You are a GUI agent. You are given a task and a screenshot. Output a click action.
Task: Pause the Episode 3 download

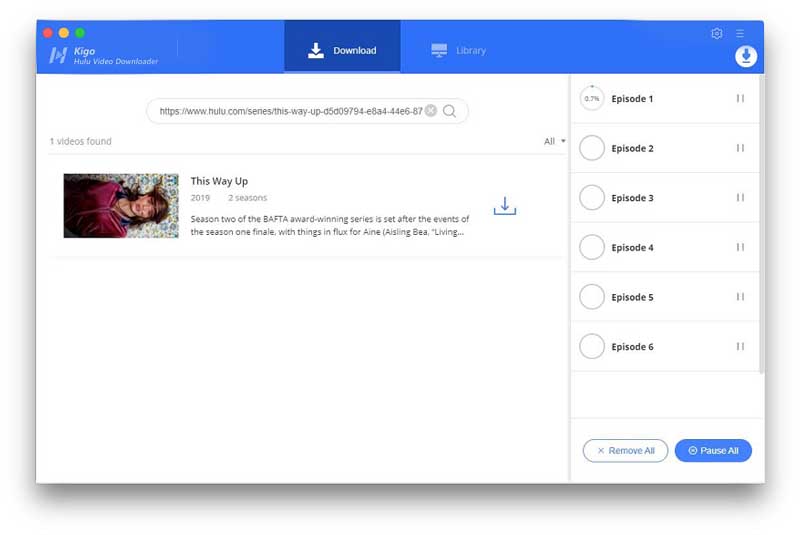(x=740, y=197)
